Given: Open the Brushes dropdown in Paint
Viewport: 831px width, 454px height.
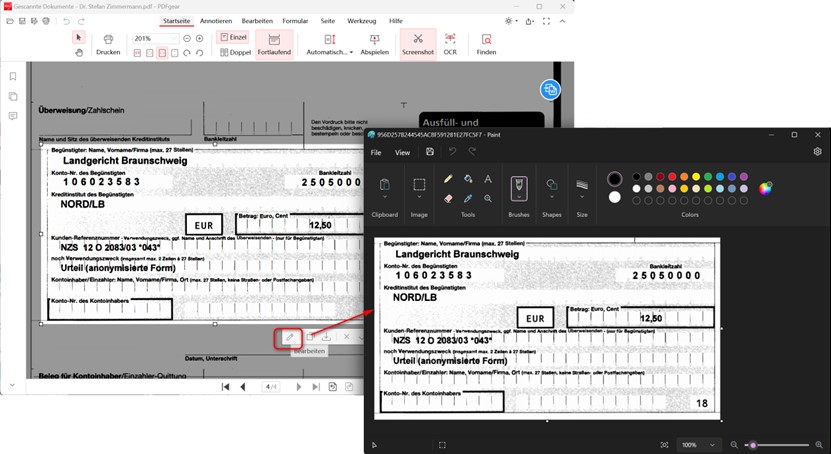Looking at the screenshot, I should 519,197.
